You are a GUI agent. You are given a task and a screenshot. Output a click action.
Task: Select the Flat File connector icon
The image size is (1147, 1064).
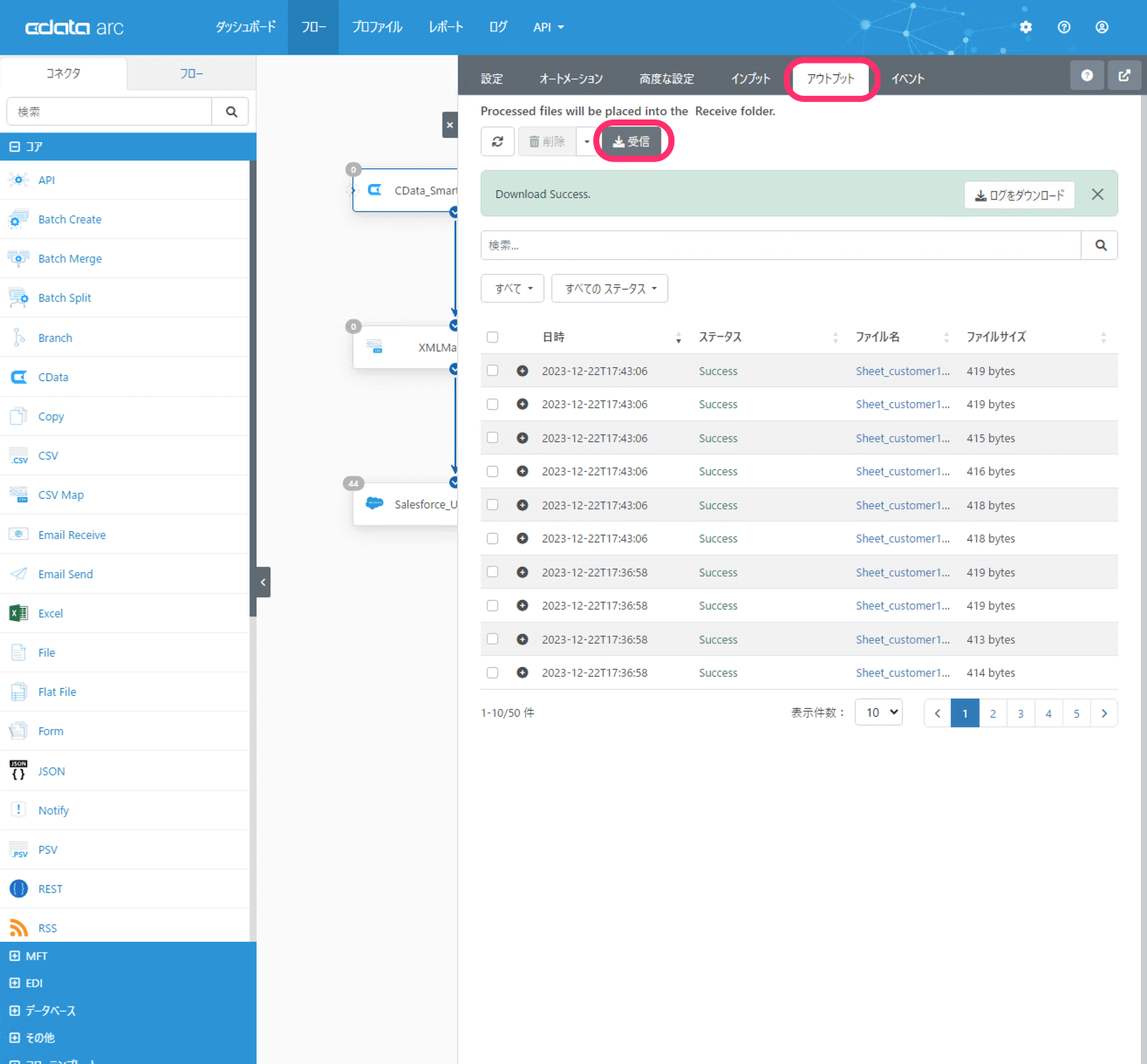point(18,692)
